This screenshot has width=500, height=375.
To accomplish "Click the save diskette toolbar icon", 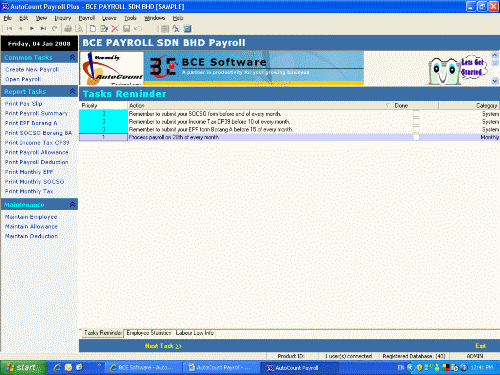I will click(x=126, y=29).
